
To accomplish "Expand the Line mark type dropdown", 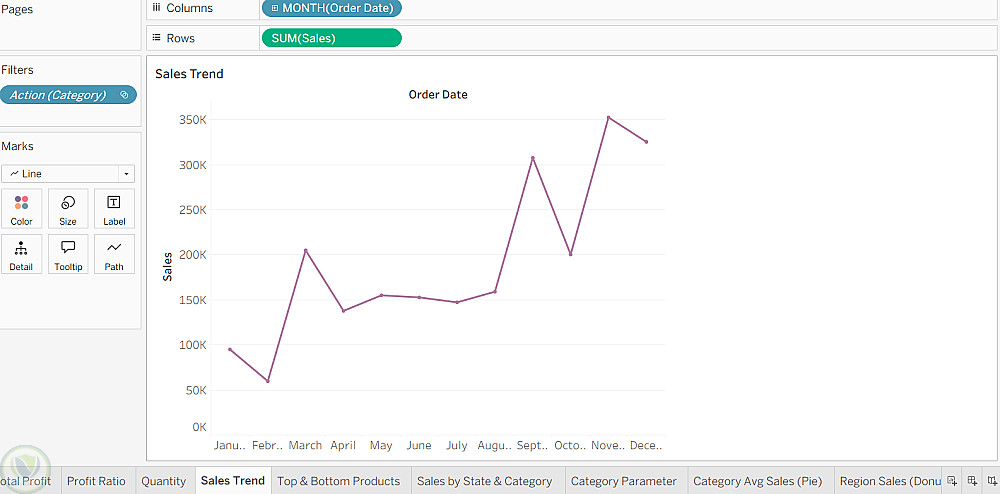I will point(126,174).
